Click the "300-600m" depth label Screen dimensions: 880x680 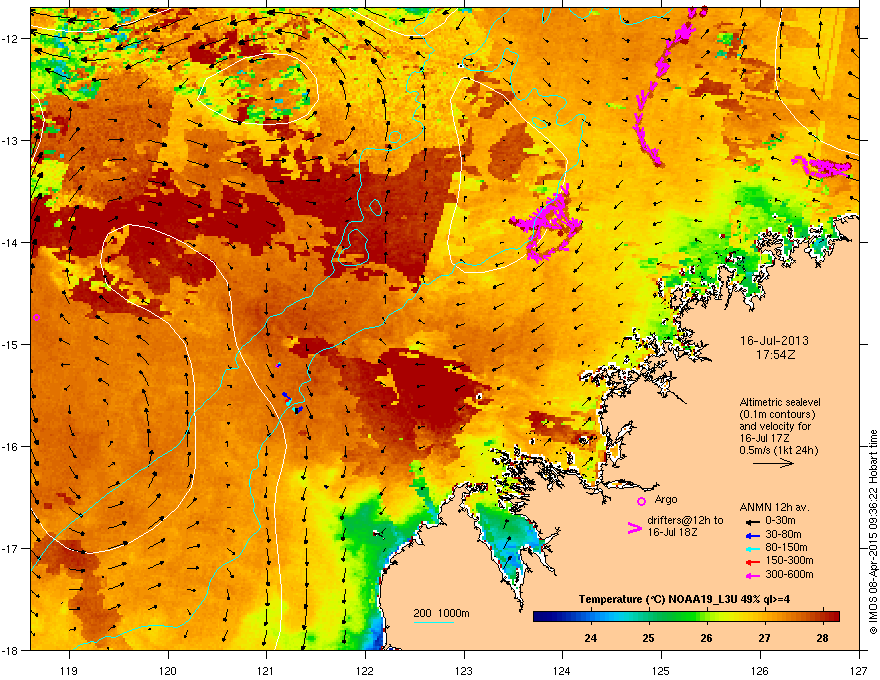click(x=789, y=574)
